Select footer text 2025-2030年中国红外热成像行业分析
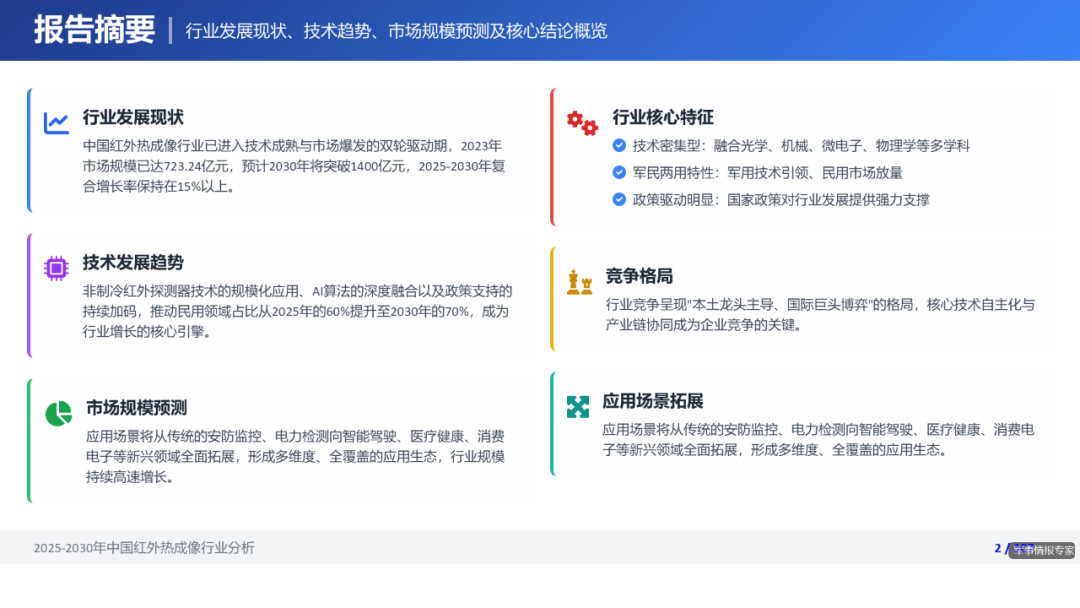1080x608 pixels. 146,548
